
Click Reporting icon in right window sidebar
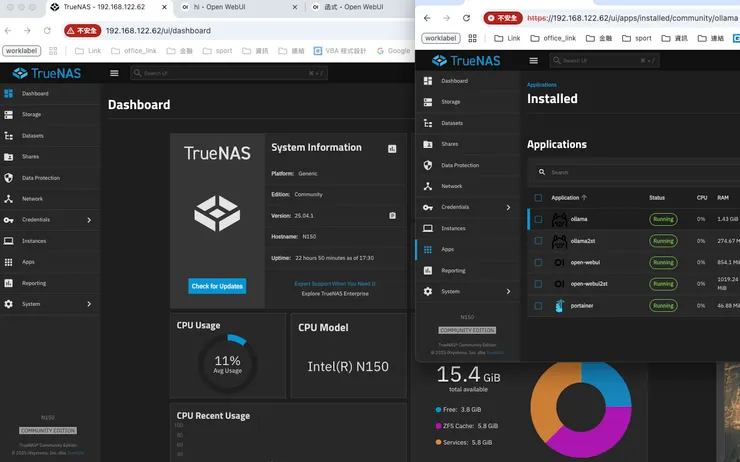428,270
